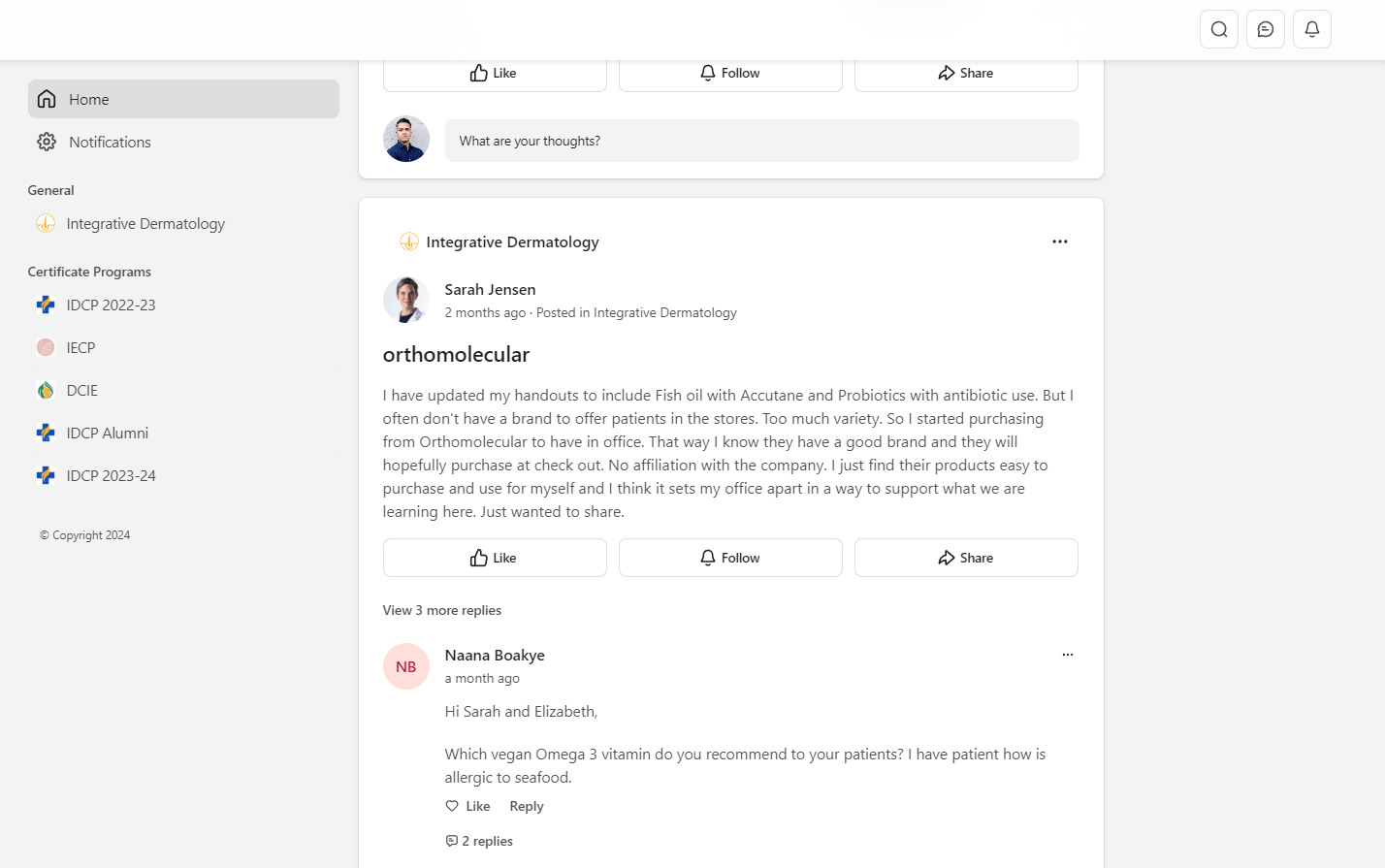Open the Sarah Jensen post options menu

1060,241
